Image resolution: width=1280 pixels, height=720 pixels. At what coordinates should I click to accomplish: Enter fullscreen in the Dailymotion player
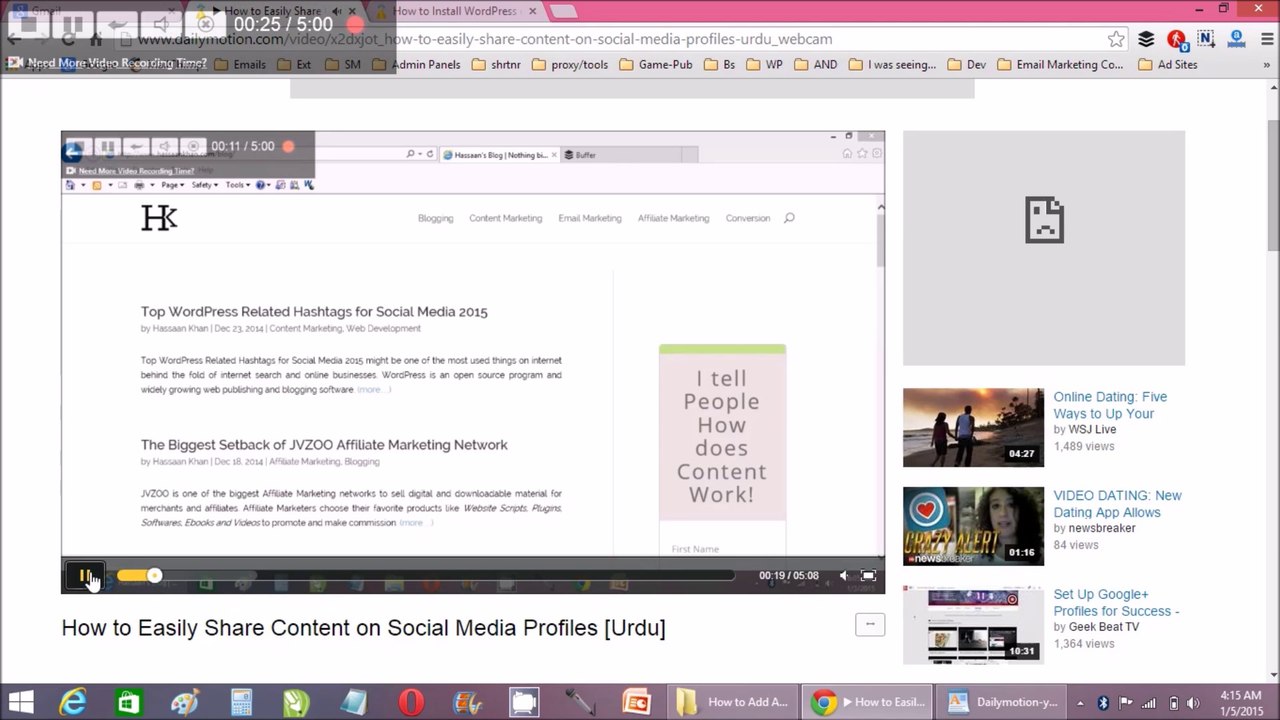click(x=868, y=576)
